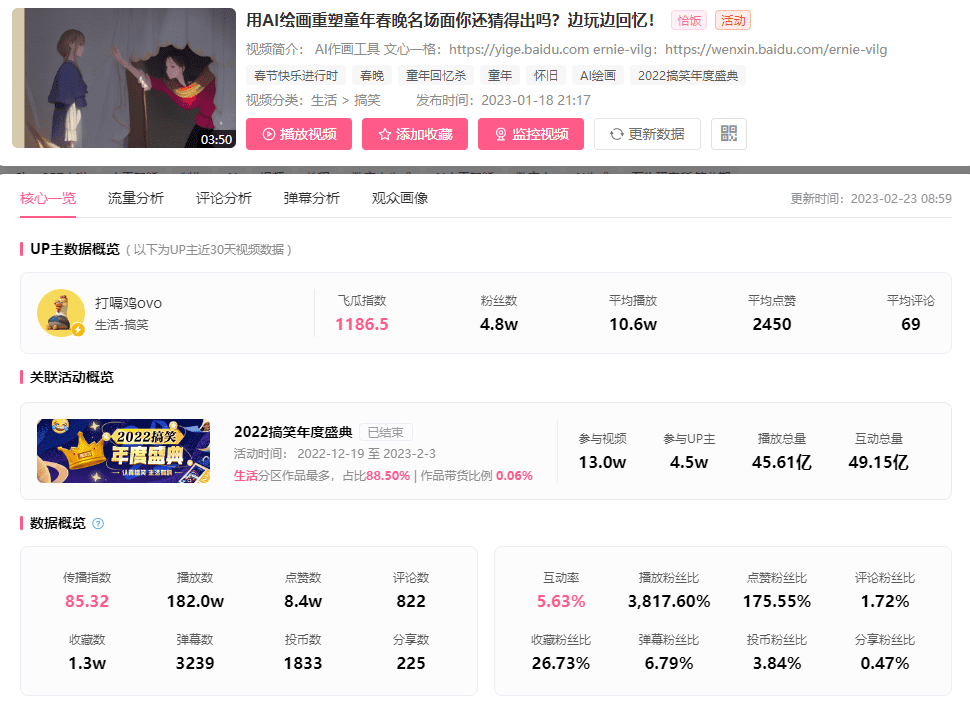Image resolution: width=970 pixels, height=707 pixels.
Task: Click the 监控视频 button
Action: pyautogui.click(x=531, y=134)
